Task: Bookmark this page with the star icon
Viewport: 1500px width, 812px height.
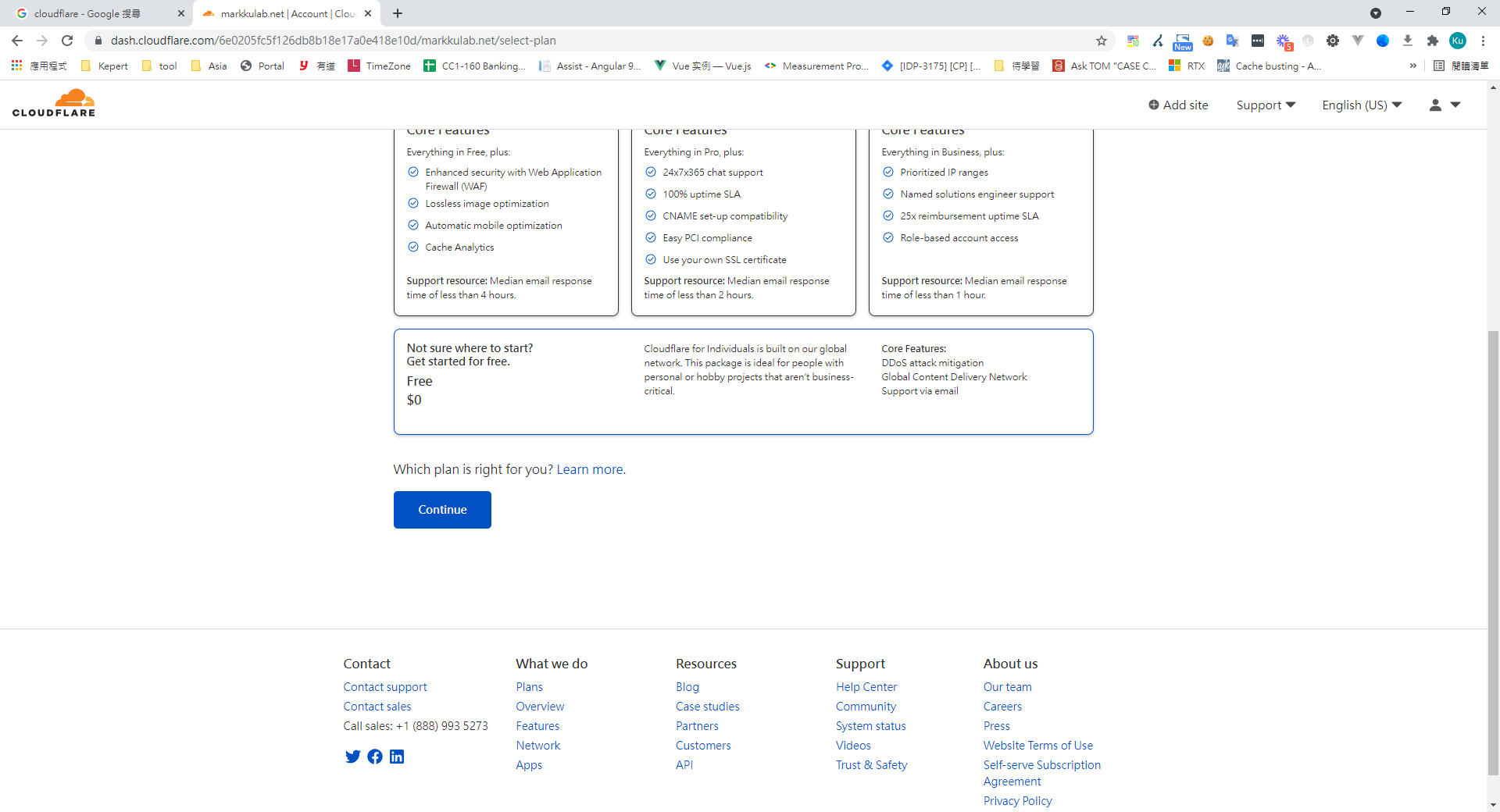Action: coord(1102,41)
